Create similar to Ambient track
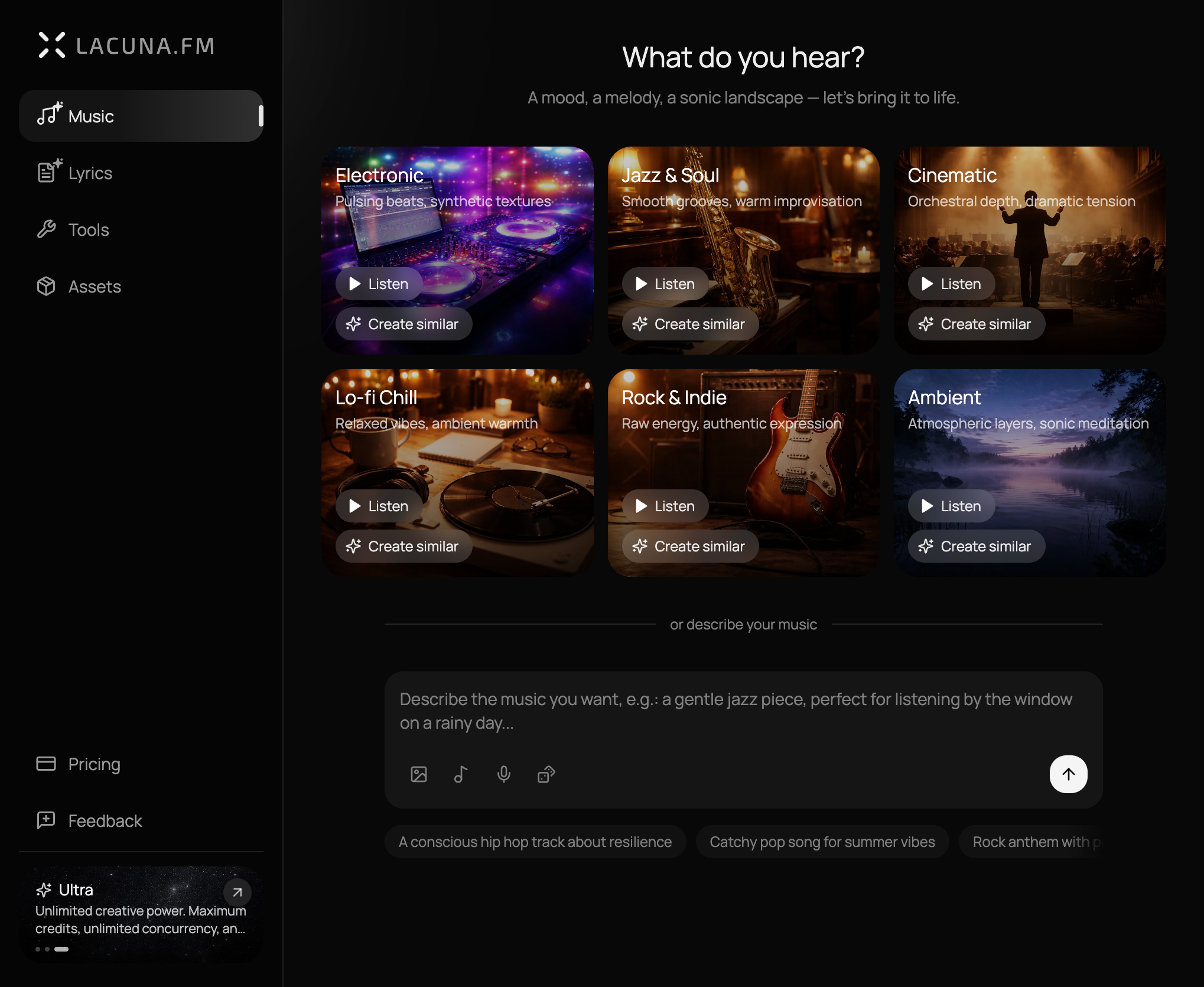The image size is (1204, 987). [976, 546]
